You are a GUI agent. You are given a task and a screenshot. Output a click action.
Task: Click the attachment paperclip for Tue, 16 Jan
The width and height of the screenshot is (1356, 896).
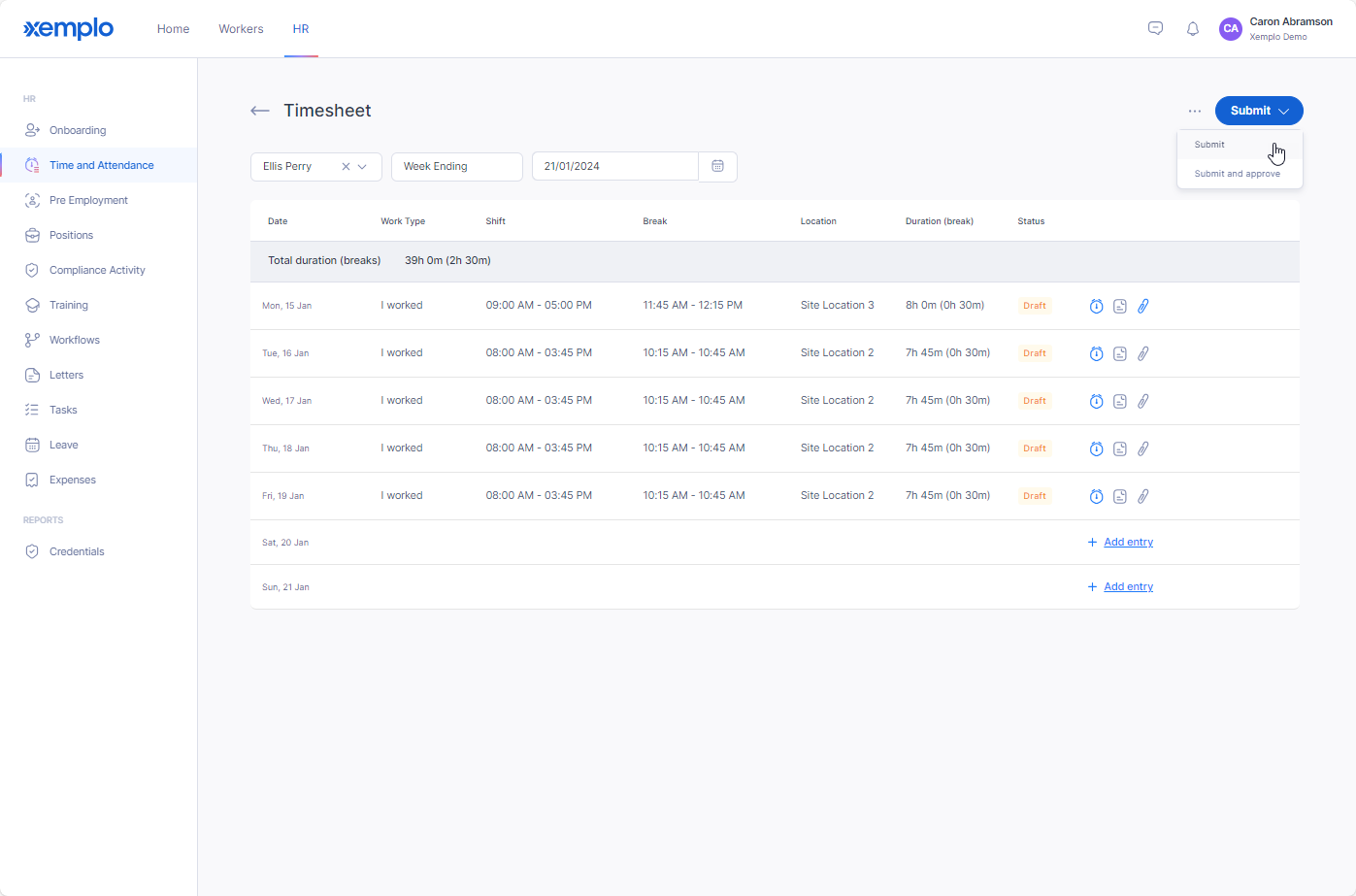[x=1143, y=353]
